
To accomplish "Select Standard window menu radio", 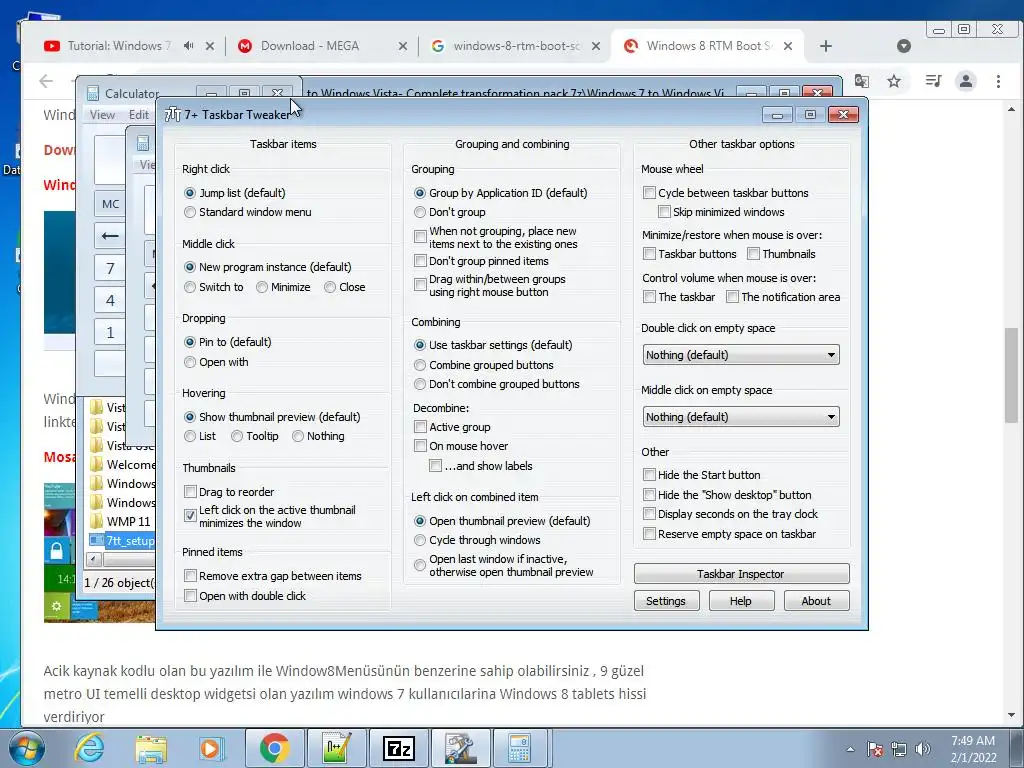I will point(190,212).
